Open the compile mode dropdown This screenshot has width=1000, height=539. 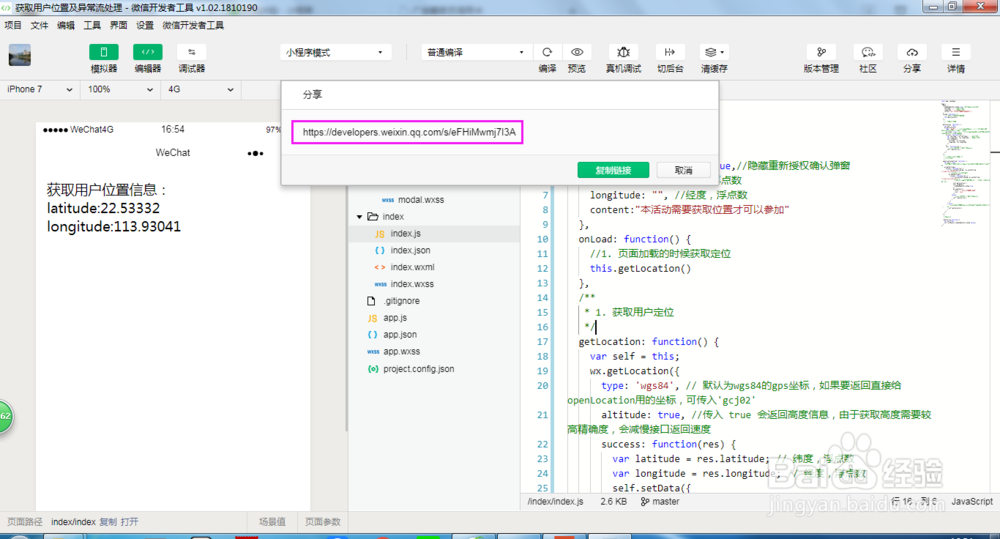(x=475, y=52)
